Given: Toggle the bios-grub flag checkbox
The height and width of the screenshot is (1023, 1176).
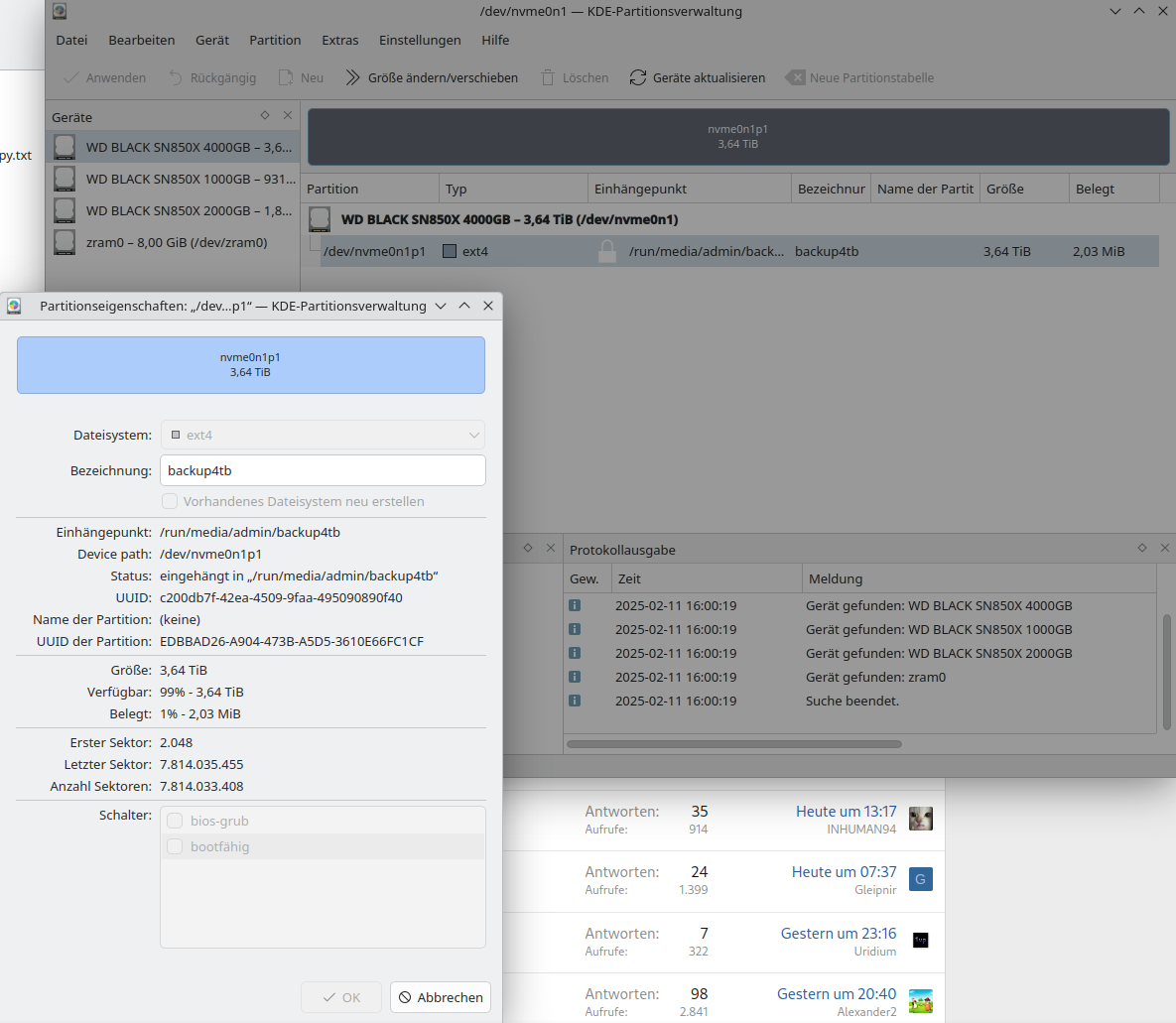Looking at the screenshot, I should (x=175, y=821).
